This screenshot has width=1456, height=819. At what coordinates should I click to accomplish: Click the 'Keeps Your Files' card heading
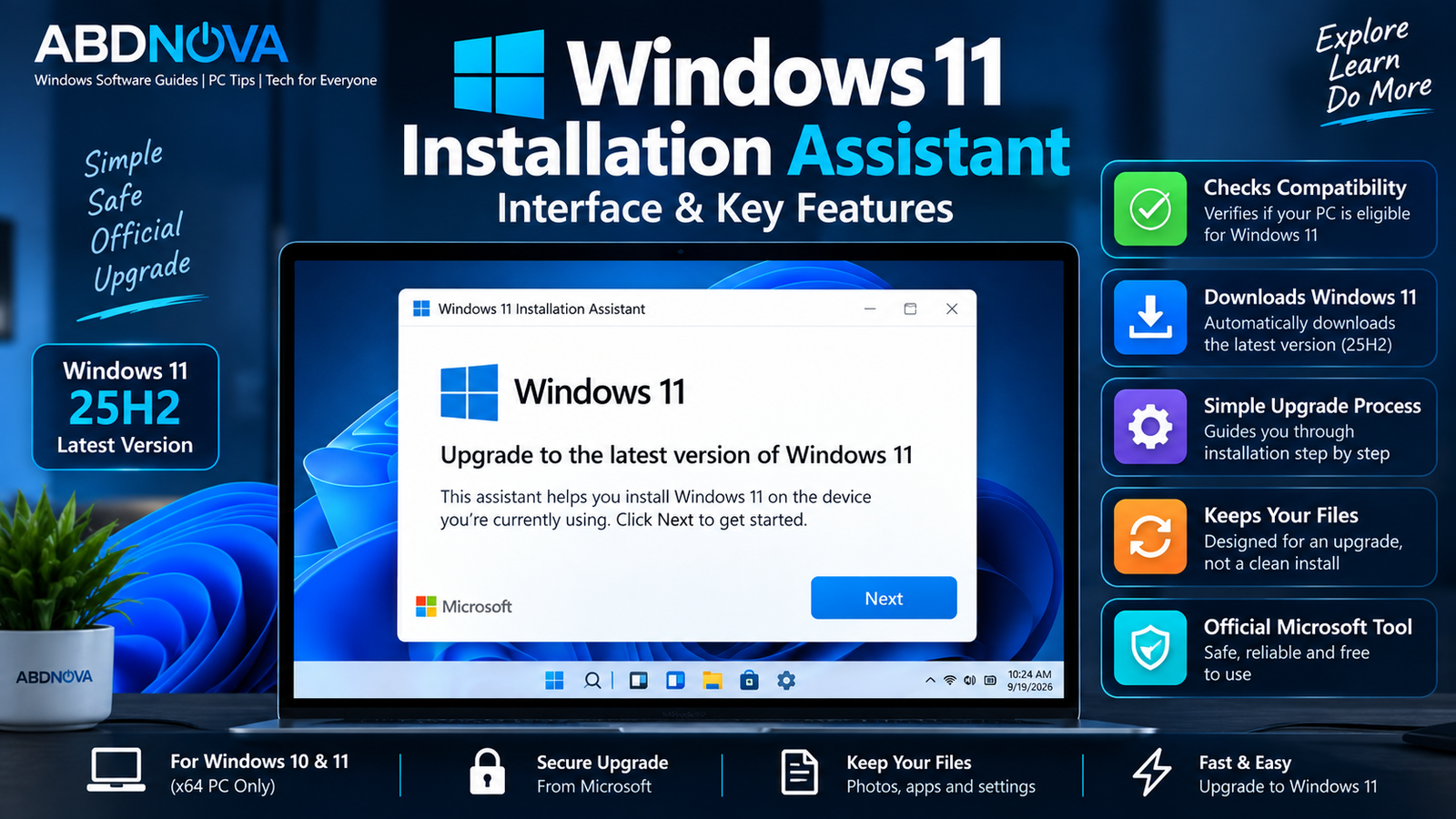click(1281, 515)
